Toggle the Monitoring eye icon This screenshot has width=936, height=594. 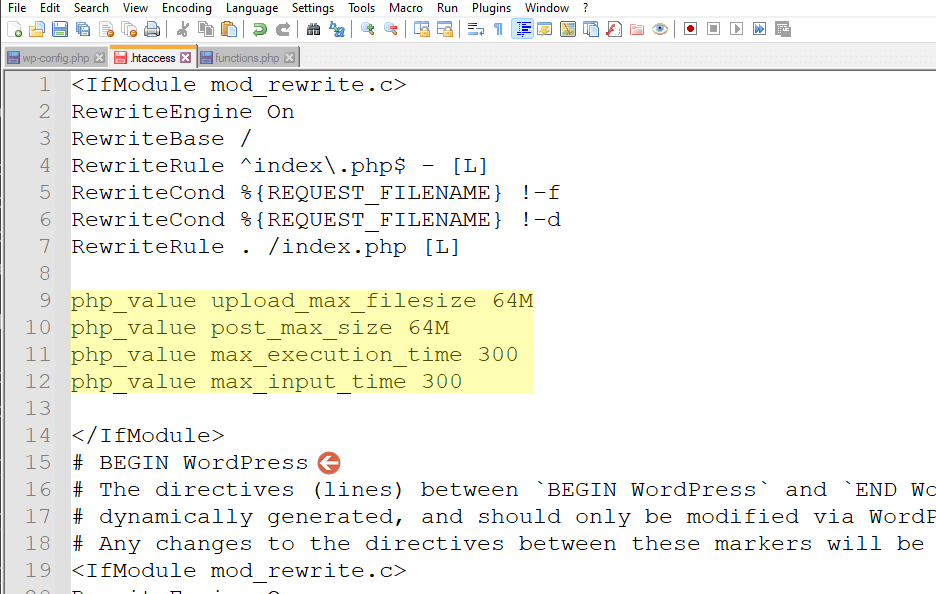tap(660, 29)
